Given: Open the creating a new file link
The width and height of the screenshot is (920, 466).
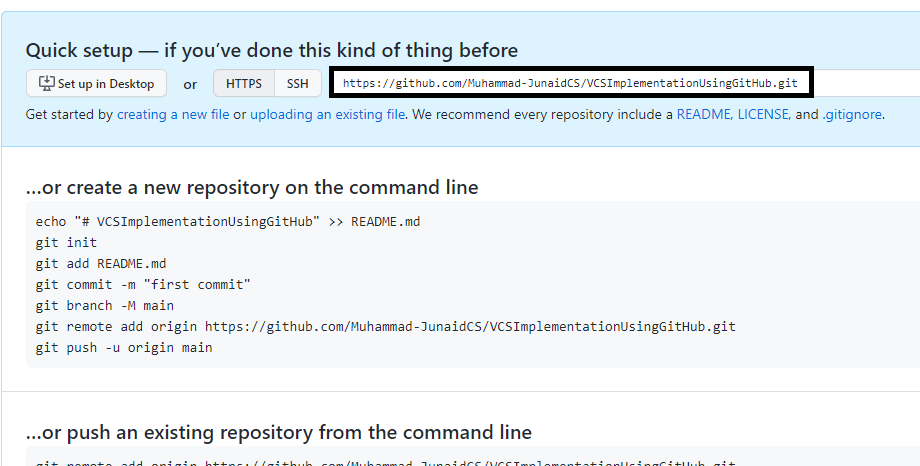Looking at the screenshot, I should click(x=173, y=114).
